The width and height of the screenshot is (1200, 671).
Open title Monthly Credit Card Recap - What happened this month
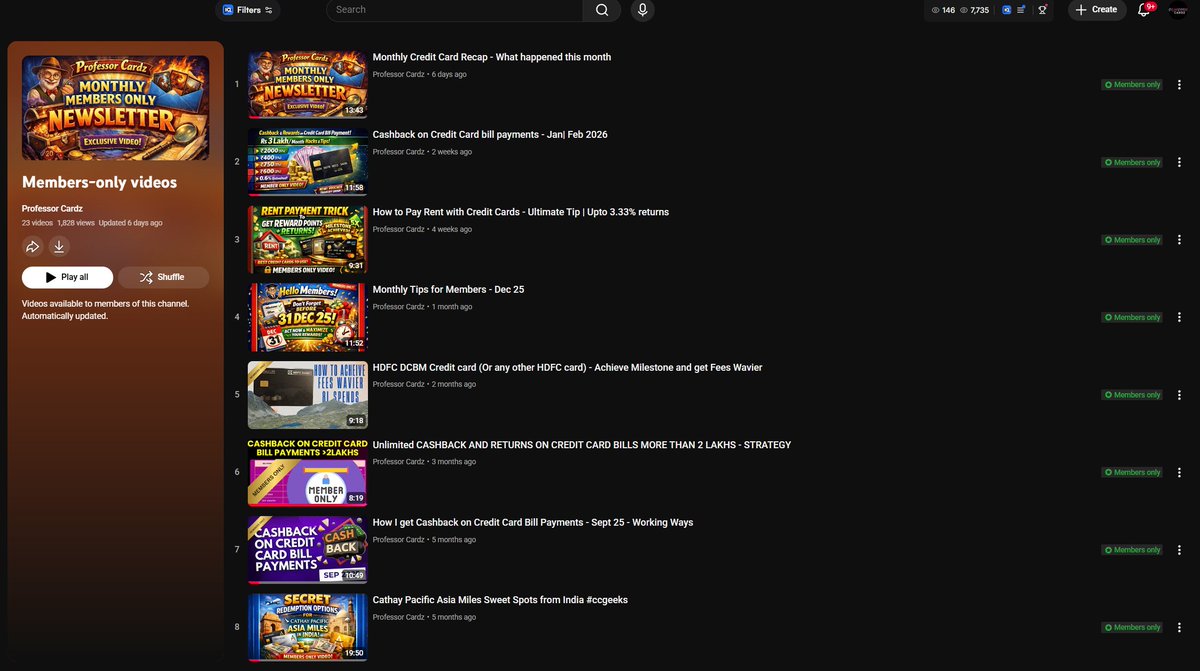(492, 57)
